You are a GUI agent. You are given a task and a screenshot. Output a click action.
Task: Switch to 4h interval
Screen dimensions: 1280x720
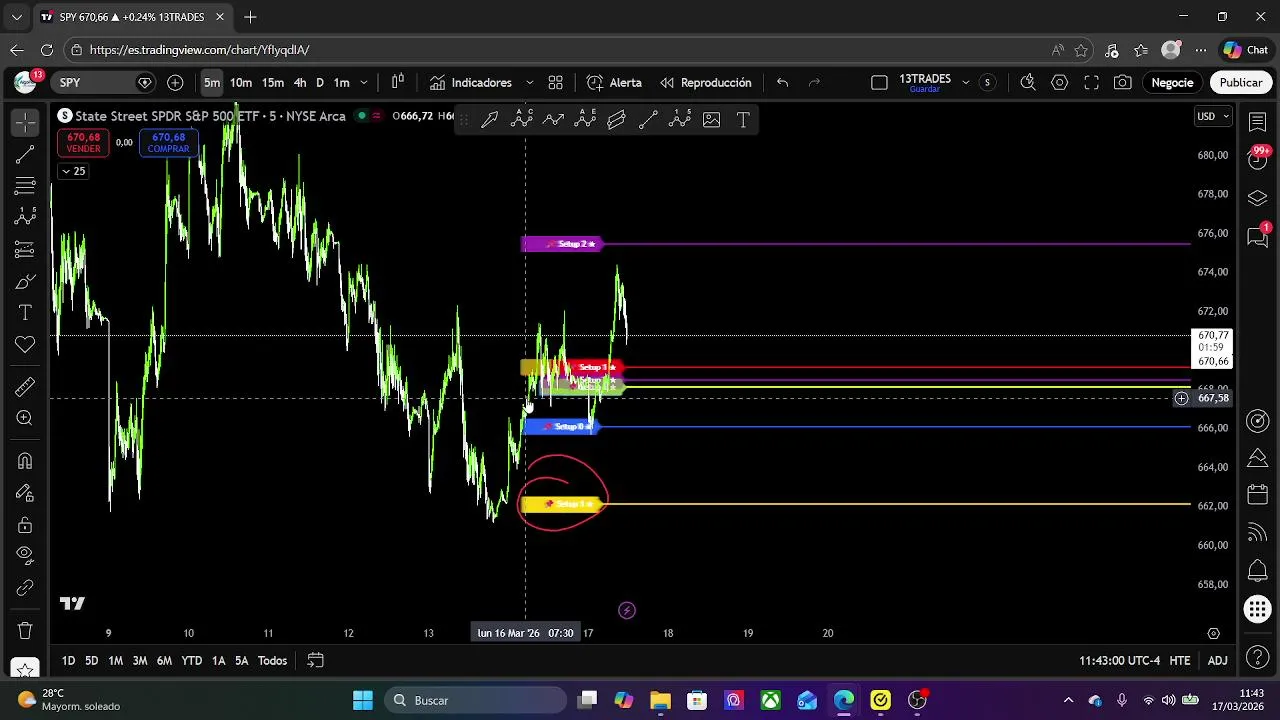(x=300, y=83)
